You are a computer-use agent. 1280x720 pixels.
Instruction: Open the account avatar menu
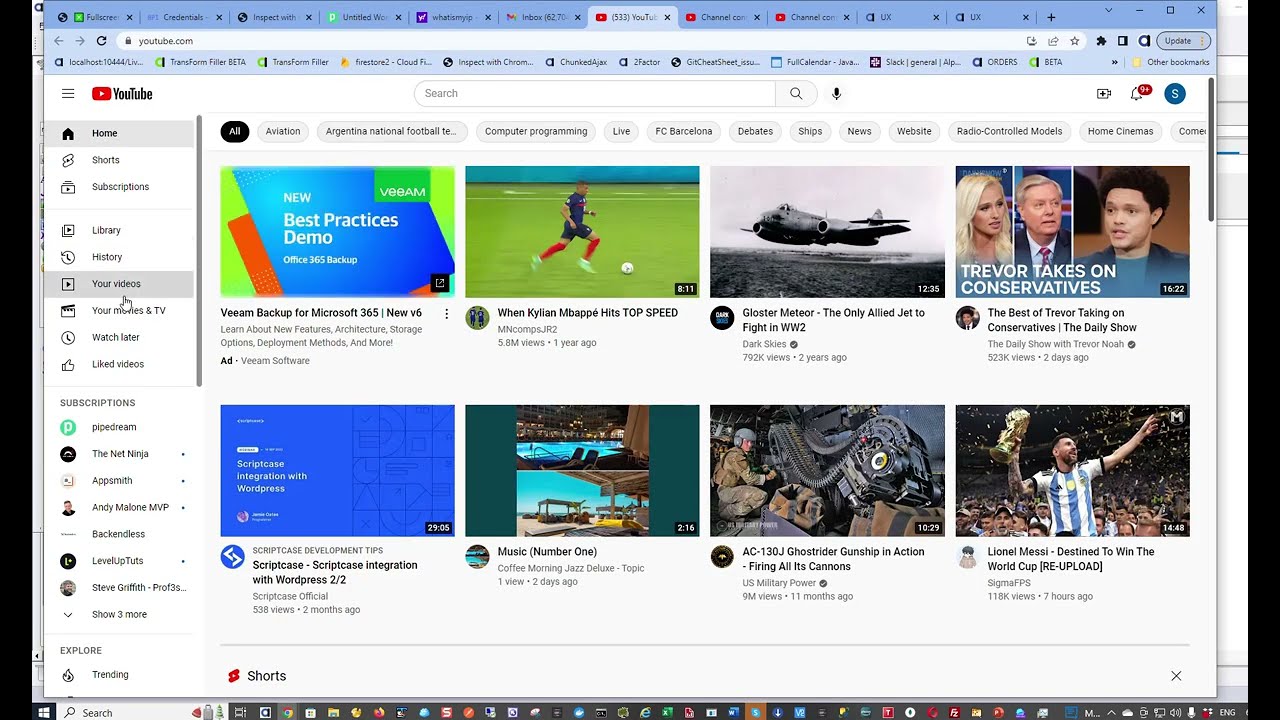pyautogui.click(x=1175, y=93)
